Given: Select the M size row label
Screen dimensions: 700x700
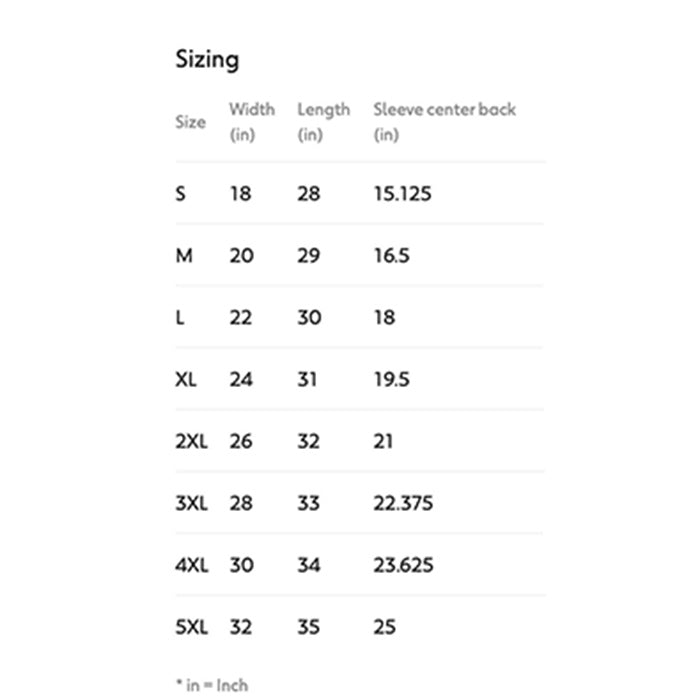Looking at the screenshot, I should tap(184, 256).
